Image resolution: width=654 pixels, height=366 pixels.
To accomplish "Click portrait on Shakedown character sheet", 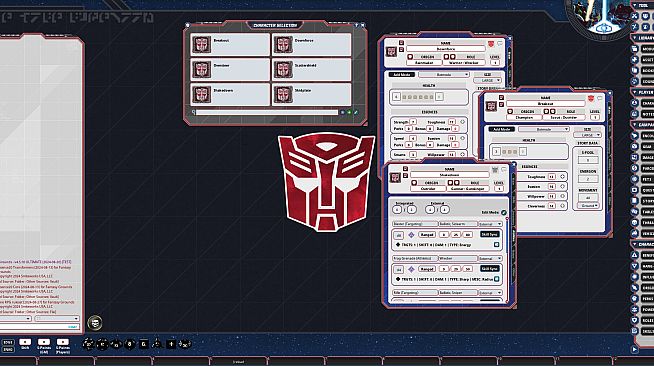I will (395, 178).
